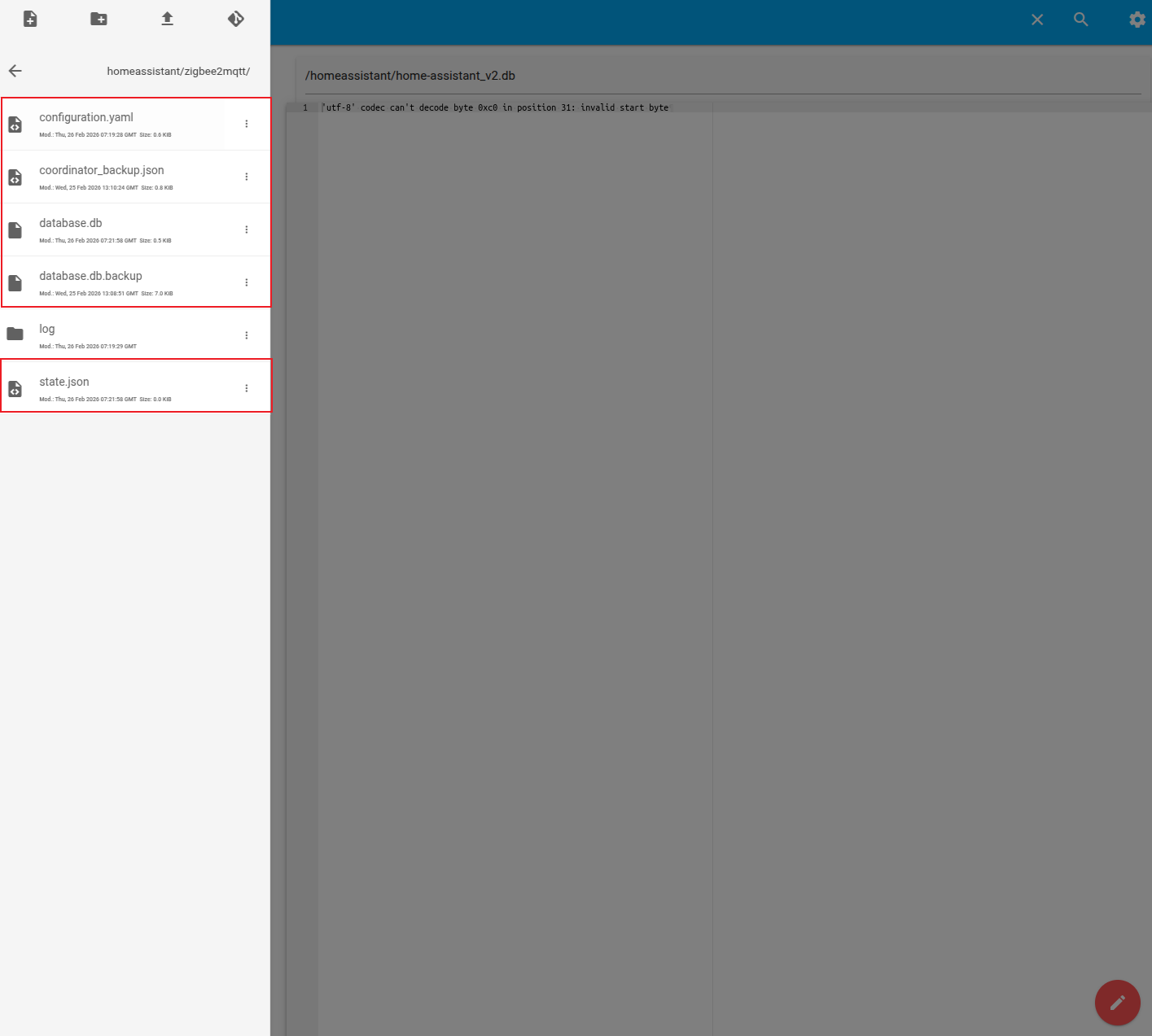Open editor settings gear icon

1137,20
